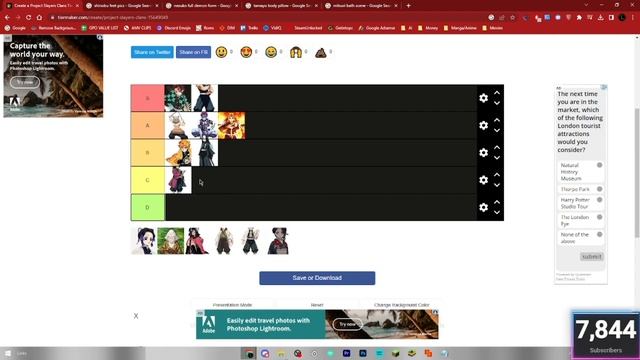
Task: Click the green D tier label
Action: click(x=148, y=207)
